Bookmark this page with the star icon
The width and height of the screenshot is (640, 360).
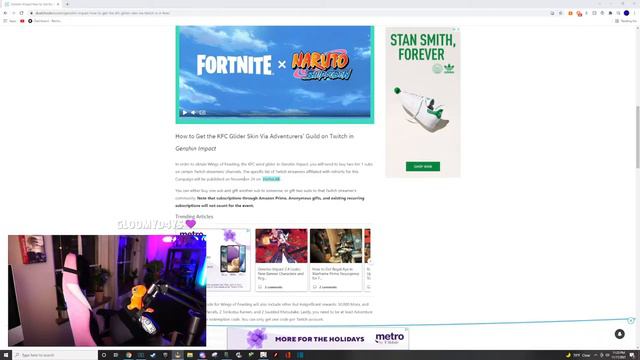pyautogui.click(x=560, y=13)
